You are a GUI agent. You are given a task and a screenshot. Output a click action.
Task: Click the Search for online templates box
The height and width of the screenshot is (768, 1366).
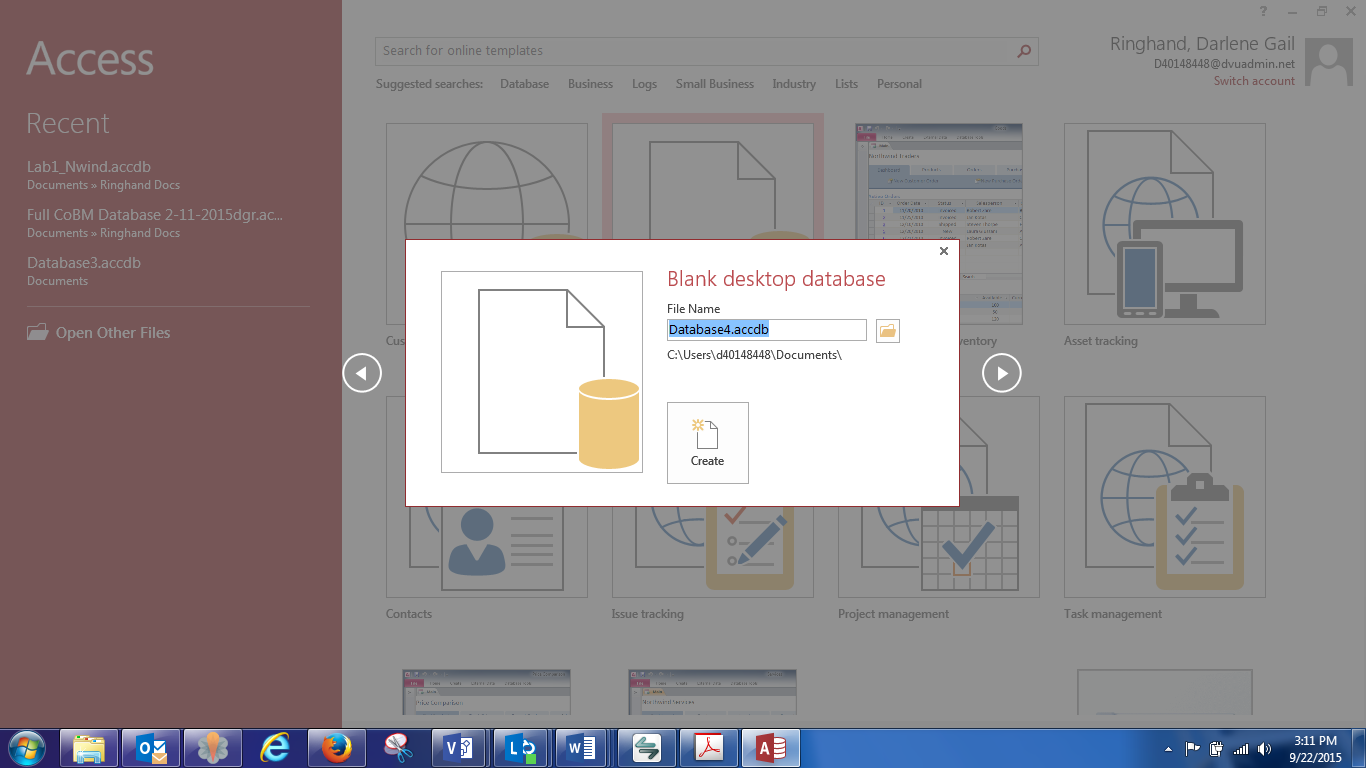[695, 51]
